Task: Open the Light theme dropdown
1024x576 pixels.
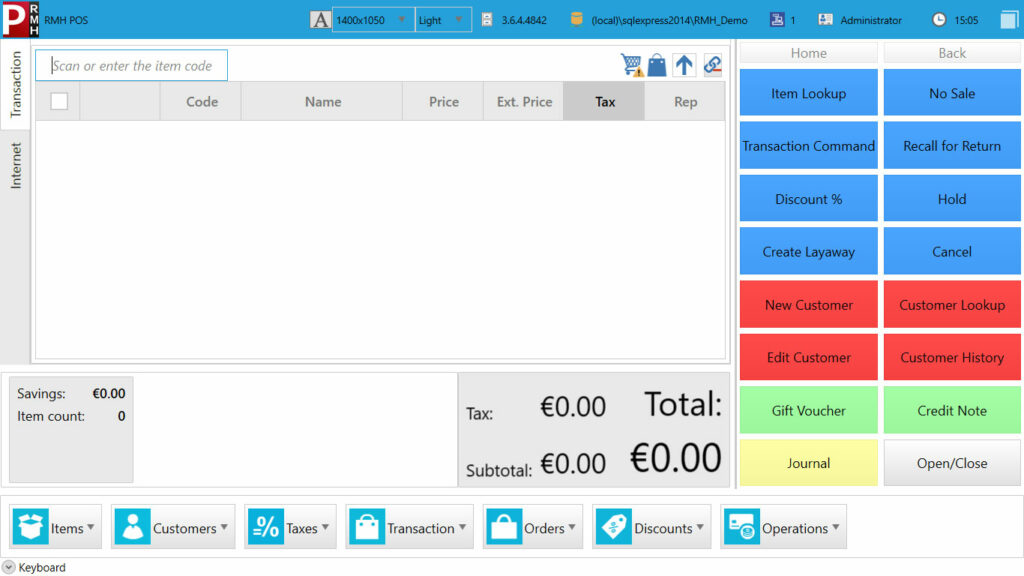Action: [x=443, y=20]
